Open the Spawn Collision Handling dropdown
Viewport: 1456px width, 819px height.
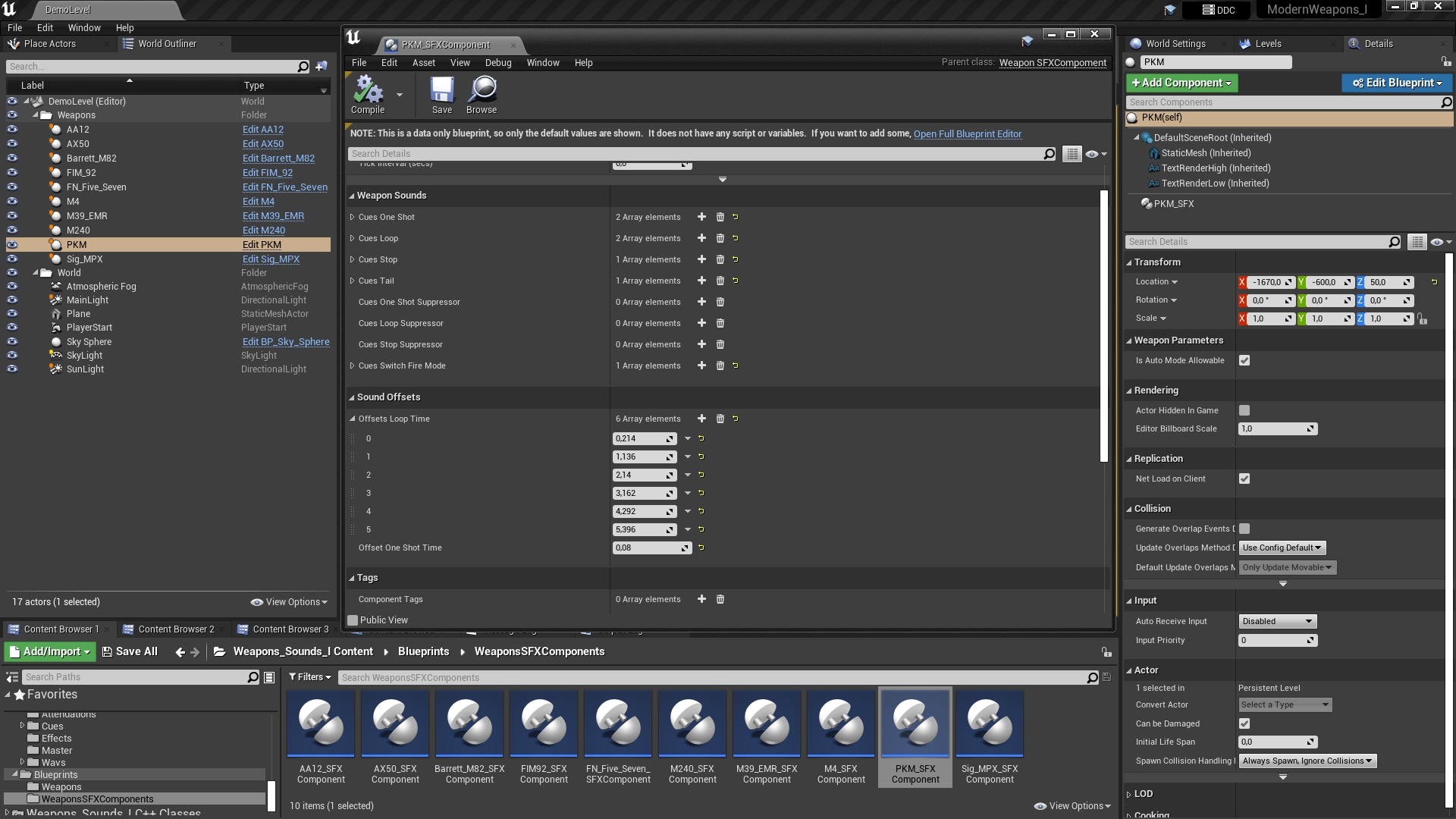pyautogui.click(x=1307, y=761)
